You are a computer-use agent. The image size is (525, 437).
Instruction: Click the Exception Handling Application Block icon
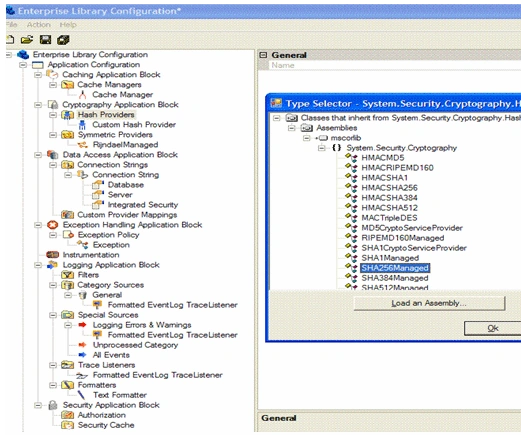click(53, 225)
